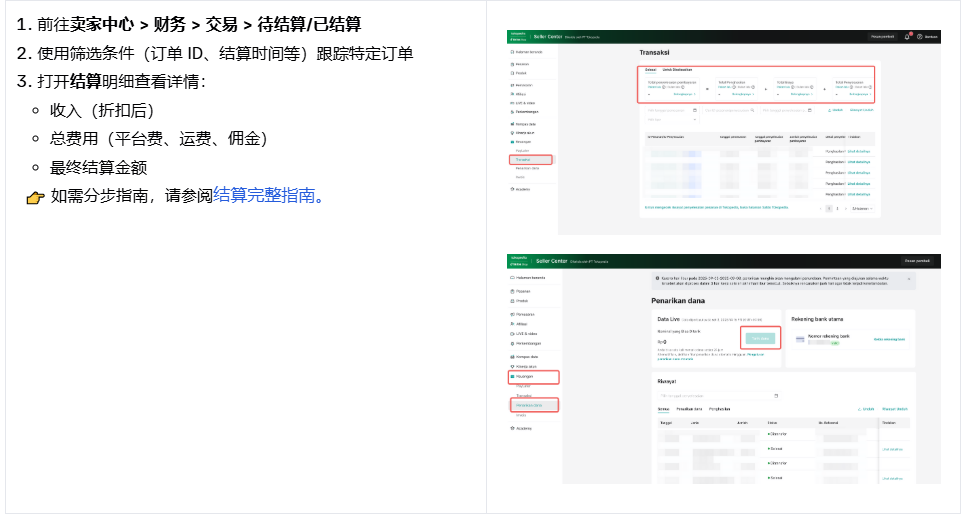Open Academy in the bottom sidebar

point(525,428)
